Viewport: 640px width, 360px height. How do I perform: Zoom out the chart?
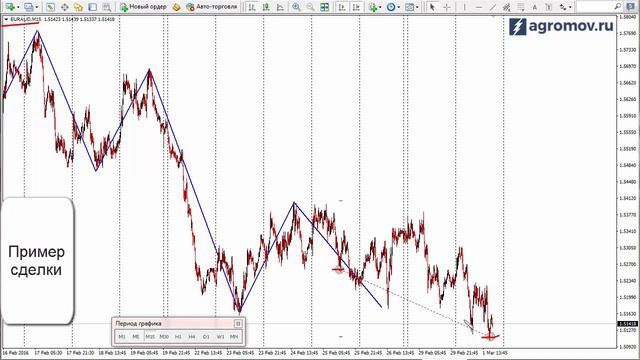click(x=310, y=7)
